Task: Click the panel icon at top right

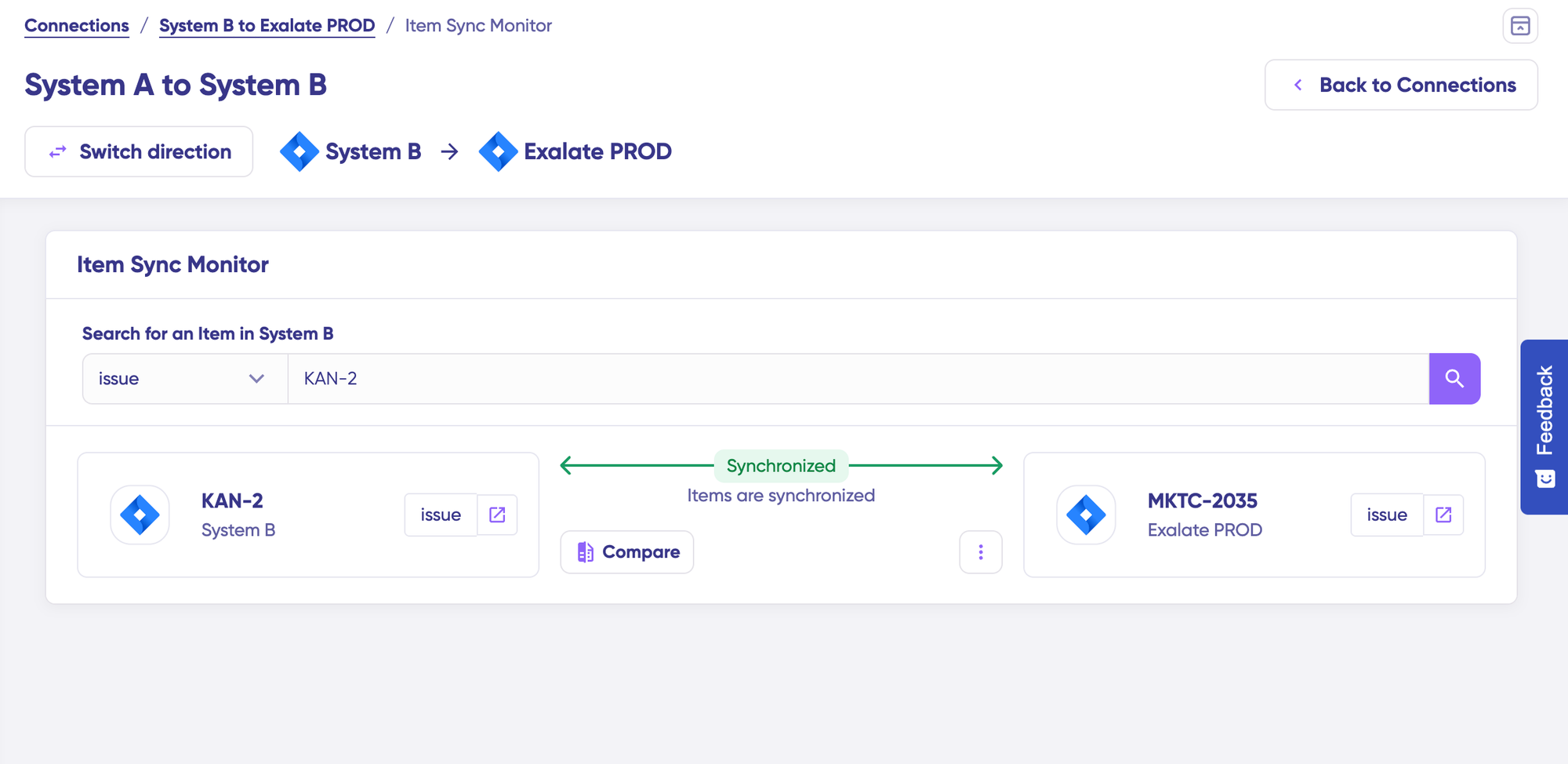Action: 1520,26
